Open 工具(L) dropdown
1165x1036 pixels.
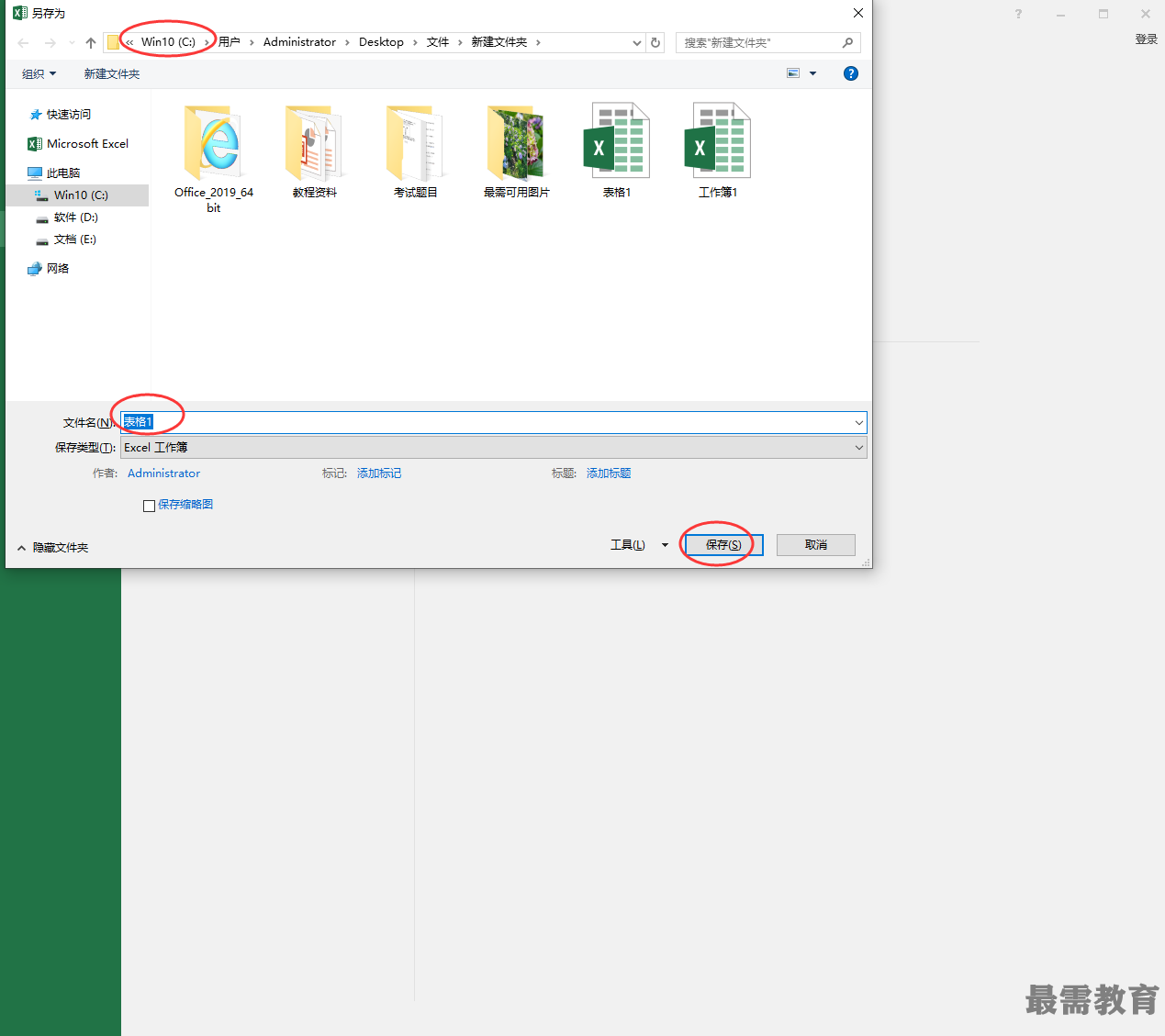point(639,545)
